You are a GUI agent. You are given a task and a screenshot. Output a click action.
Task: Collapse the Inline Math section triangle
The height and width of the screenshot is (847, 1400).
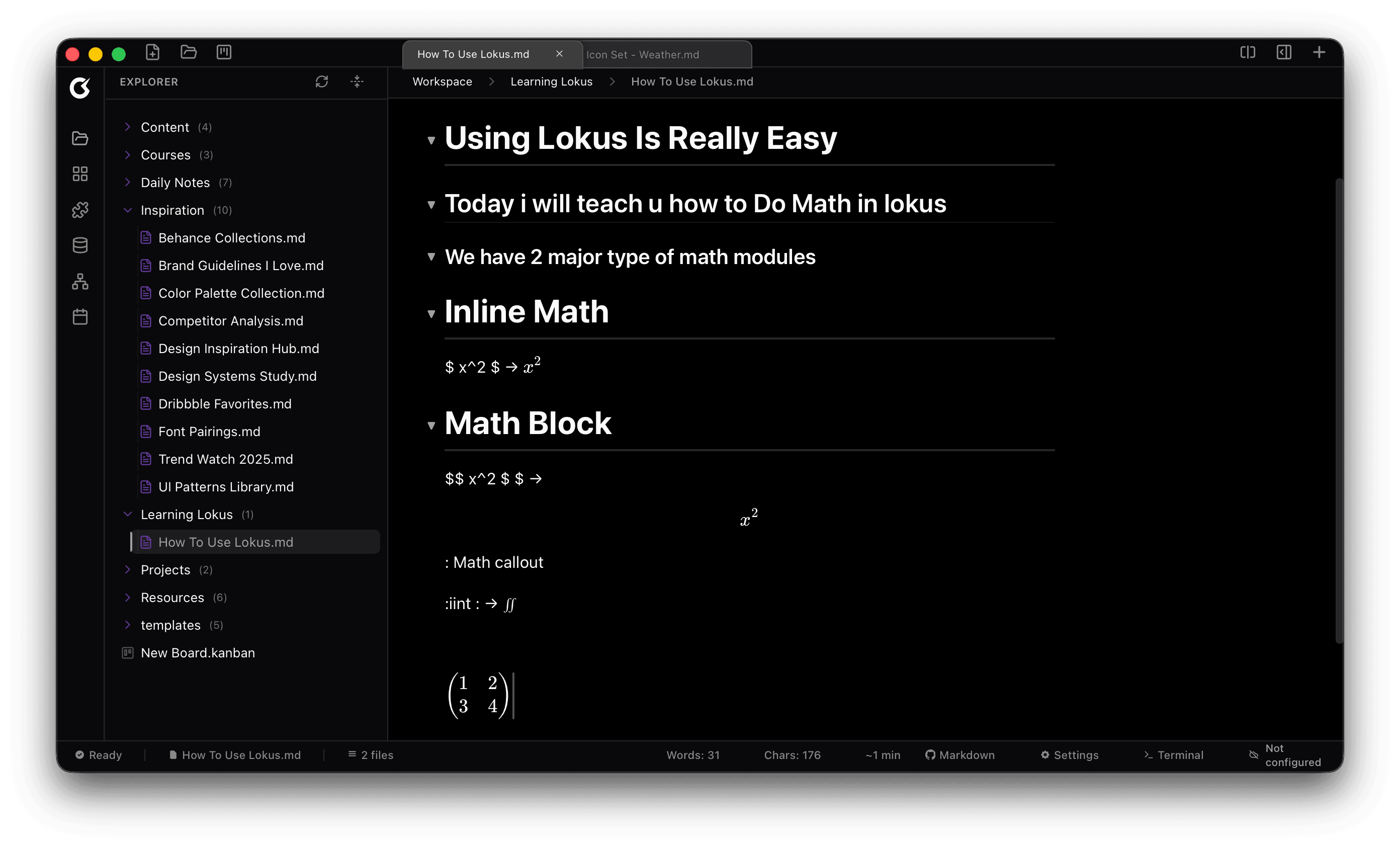click(432, 313)
